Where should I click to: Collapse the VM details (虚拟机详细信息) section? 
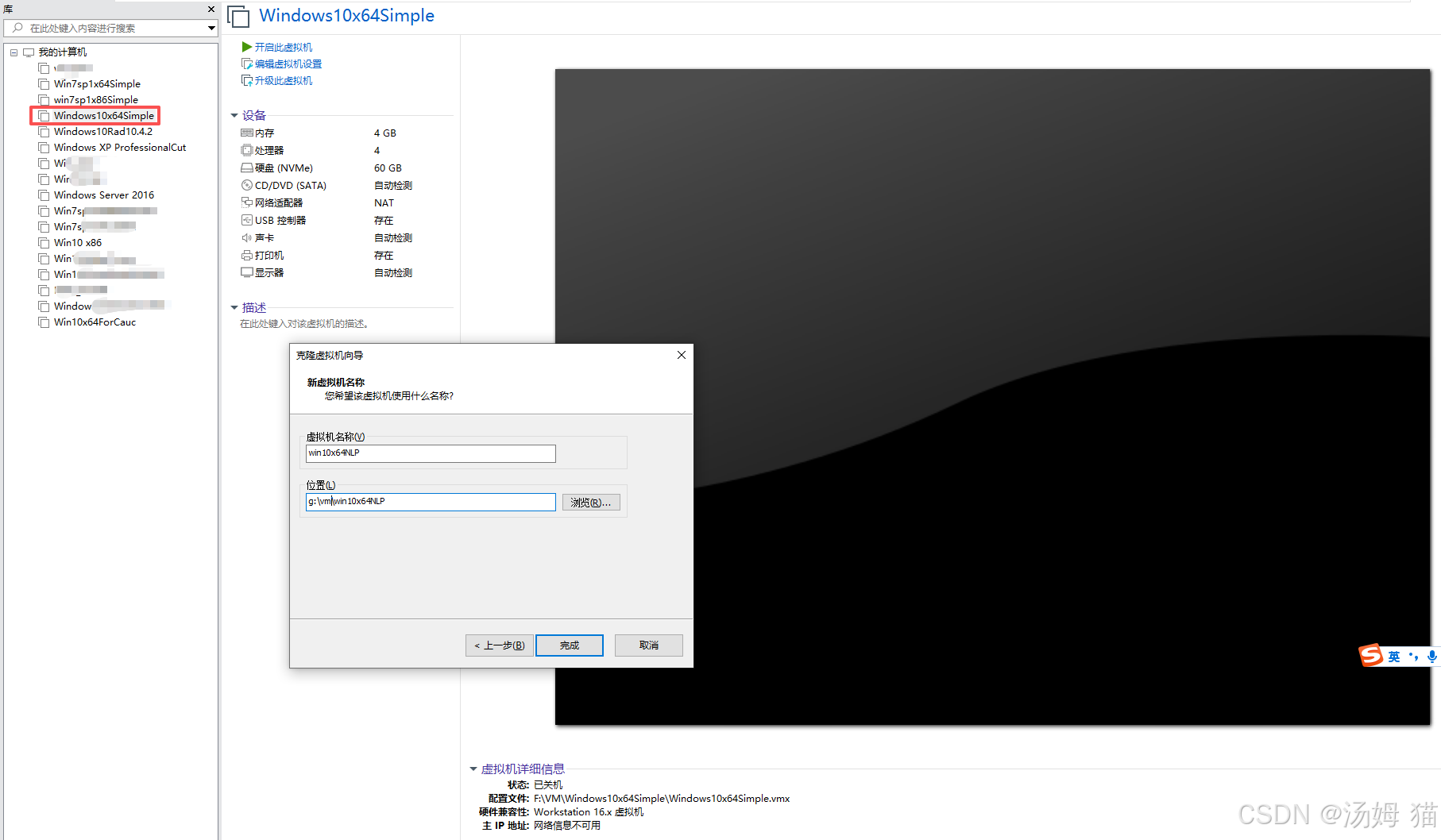click(x=473, y=769)
